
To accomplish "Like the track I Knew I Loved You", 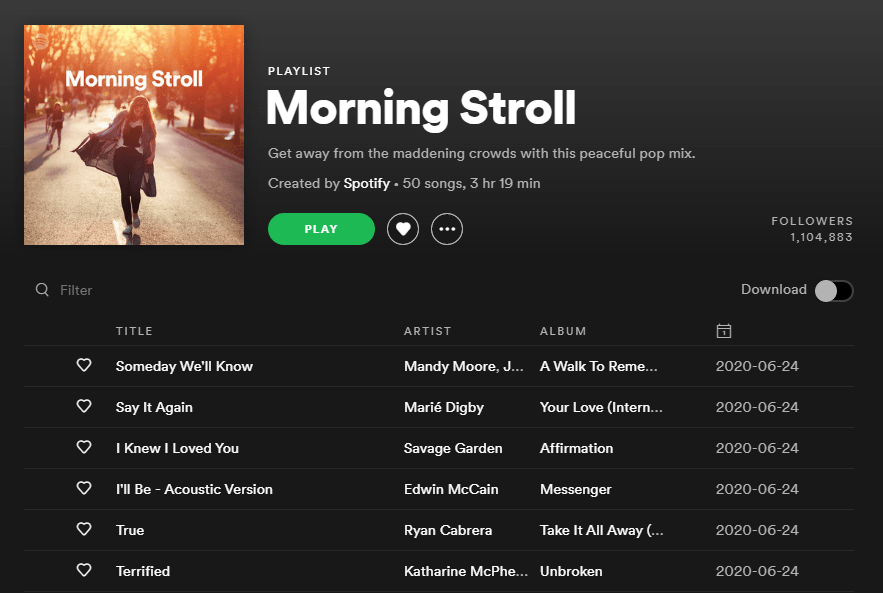I will tap(84, 448).
